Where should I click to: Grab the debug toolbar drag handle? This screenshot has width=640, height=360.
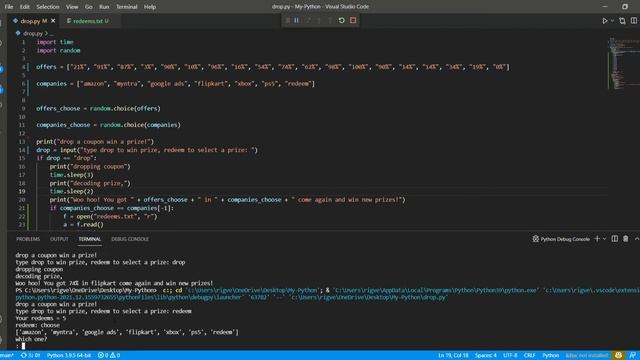point(287,20)
